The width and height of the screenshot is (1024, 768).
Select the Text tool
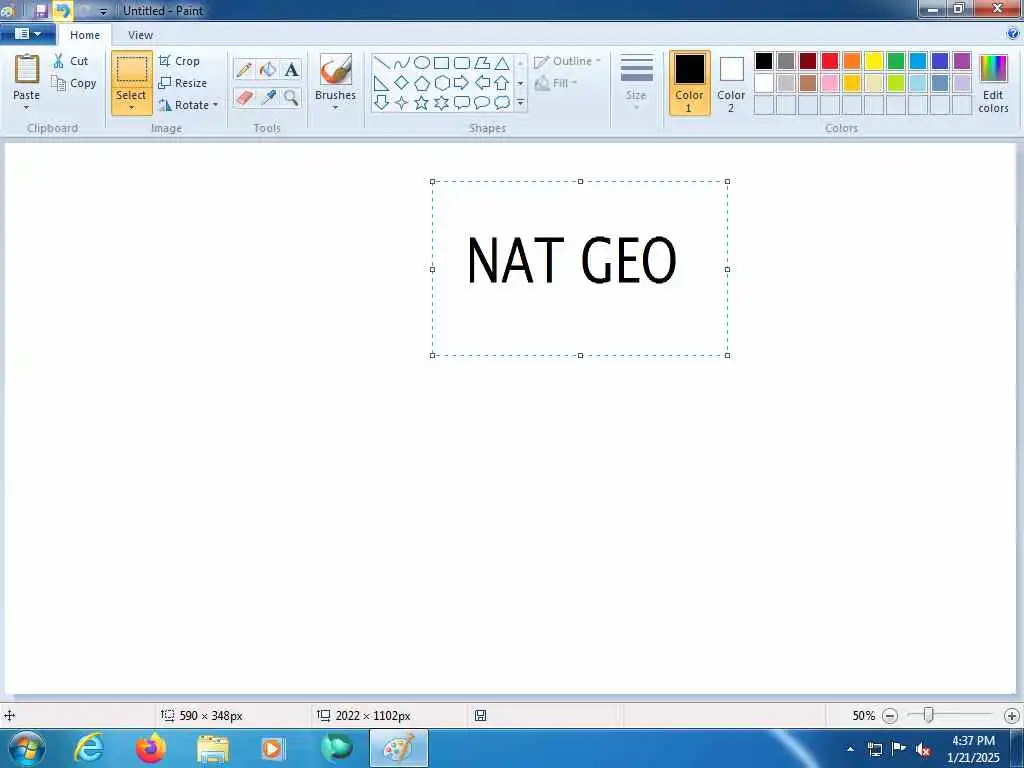[291, 70]
